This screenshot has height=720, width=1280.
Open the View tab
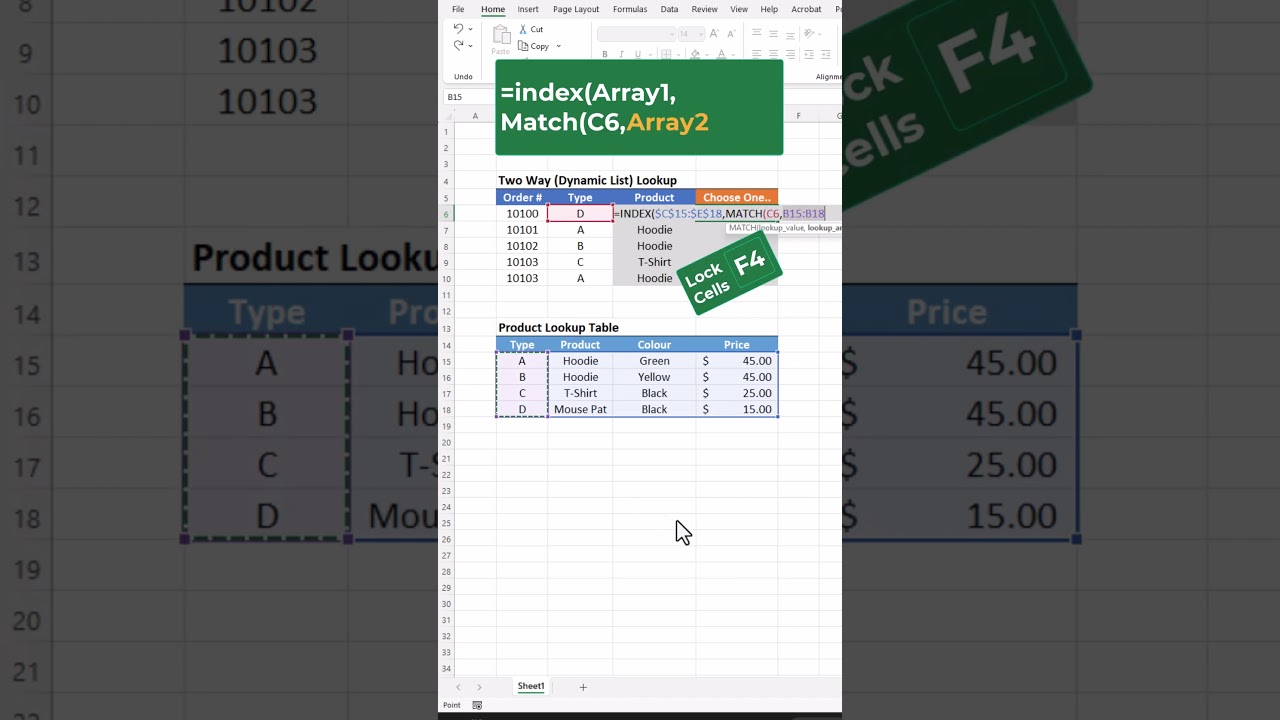[x=739, y=9]
